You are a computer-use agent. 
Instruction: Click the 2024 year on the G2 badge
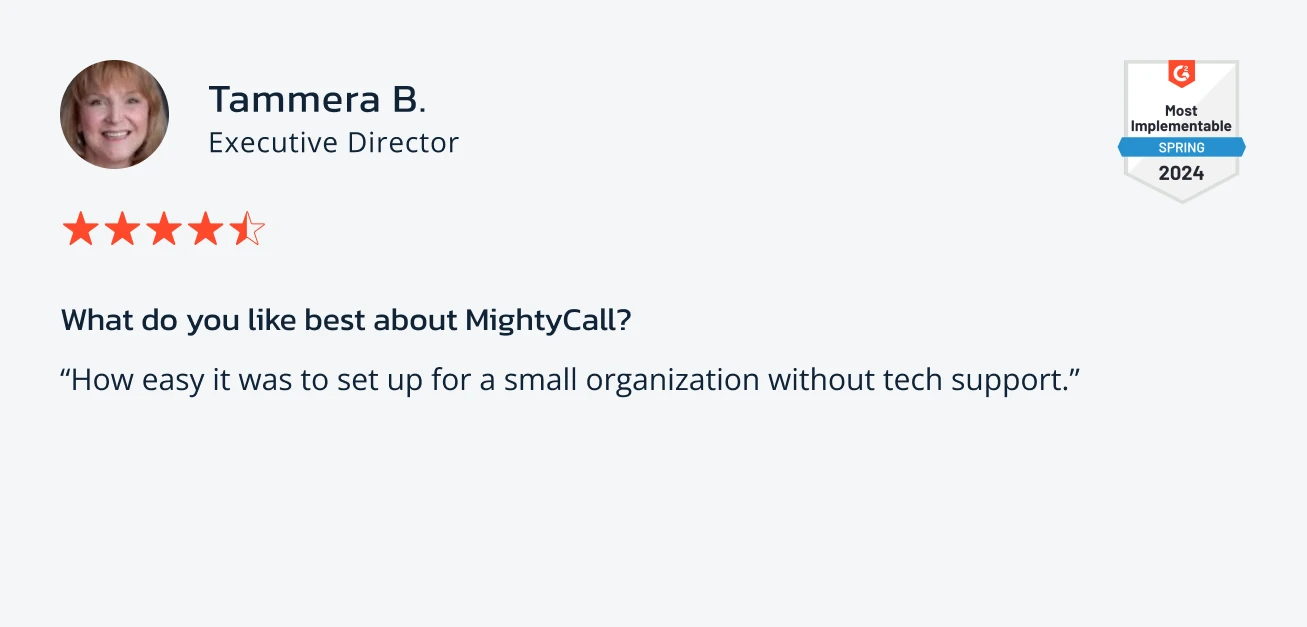click(1181, 173)
